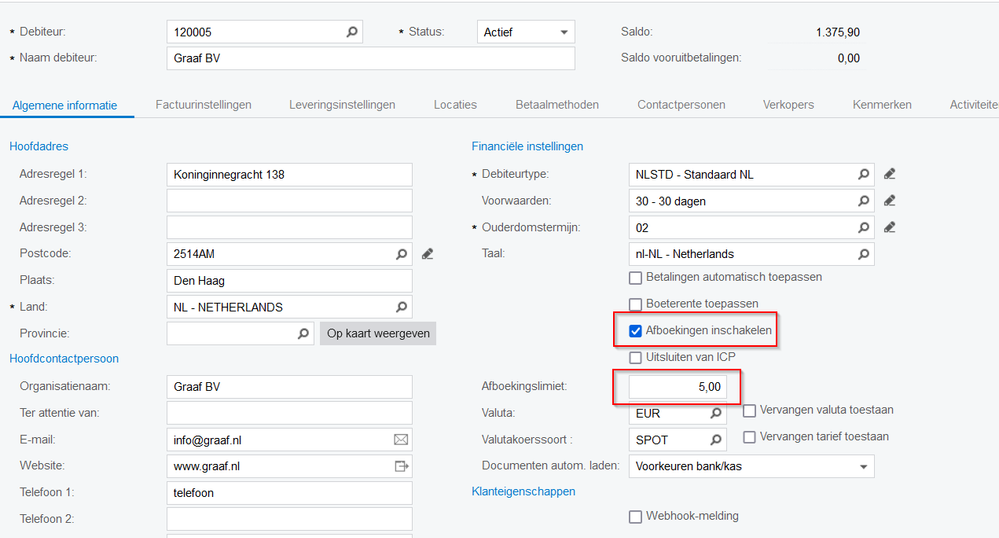Open the Betaalmethoden tab
The height and width of the screenshot is (538, 999).
(x=557, y=105)
